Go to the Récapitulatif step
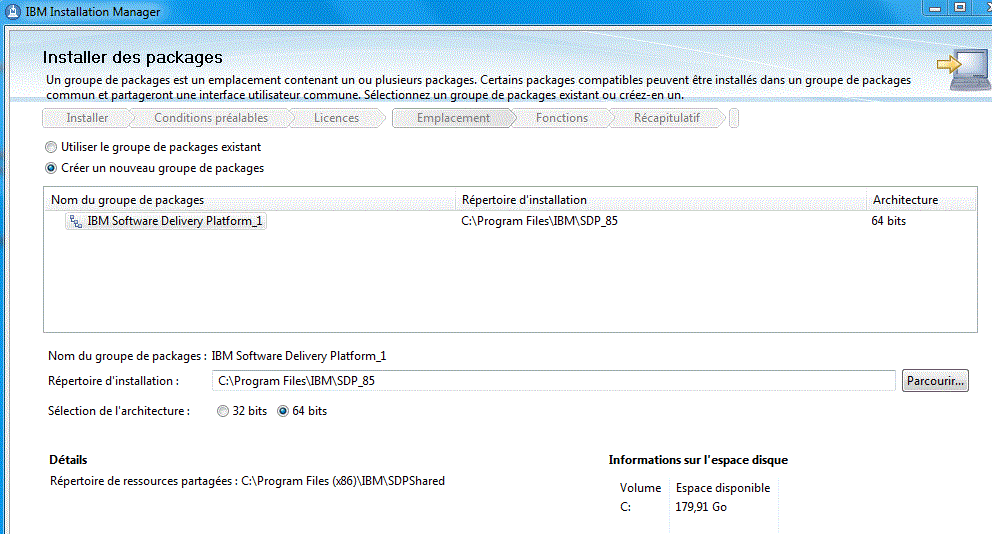 [x=667, y=118]
